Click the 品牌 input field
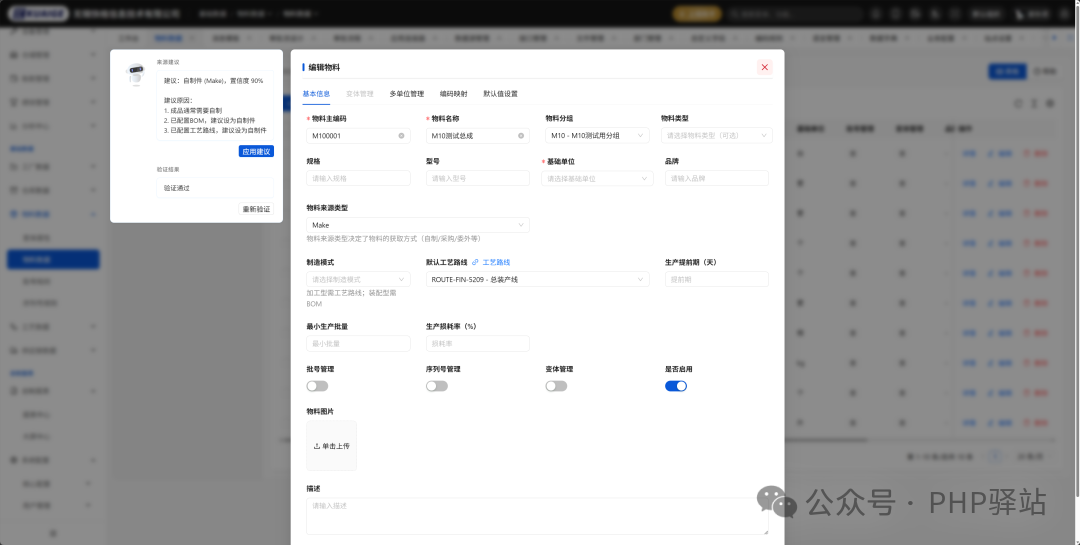The height and width of the screenshot is (545, 1080). (716, 178)
